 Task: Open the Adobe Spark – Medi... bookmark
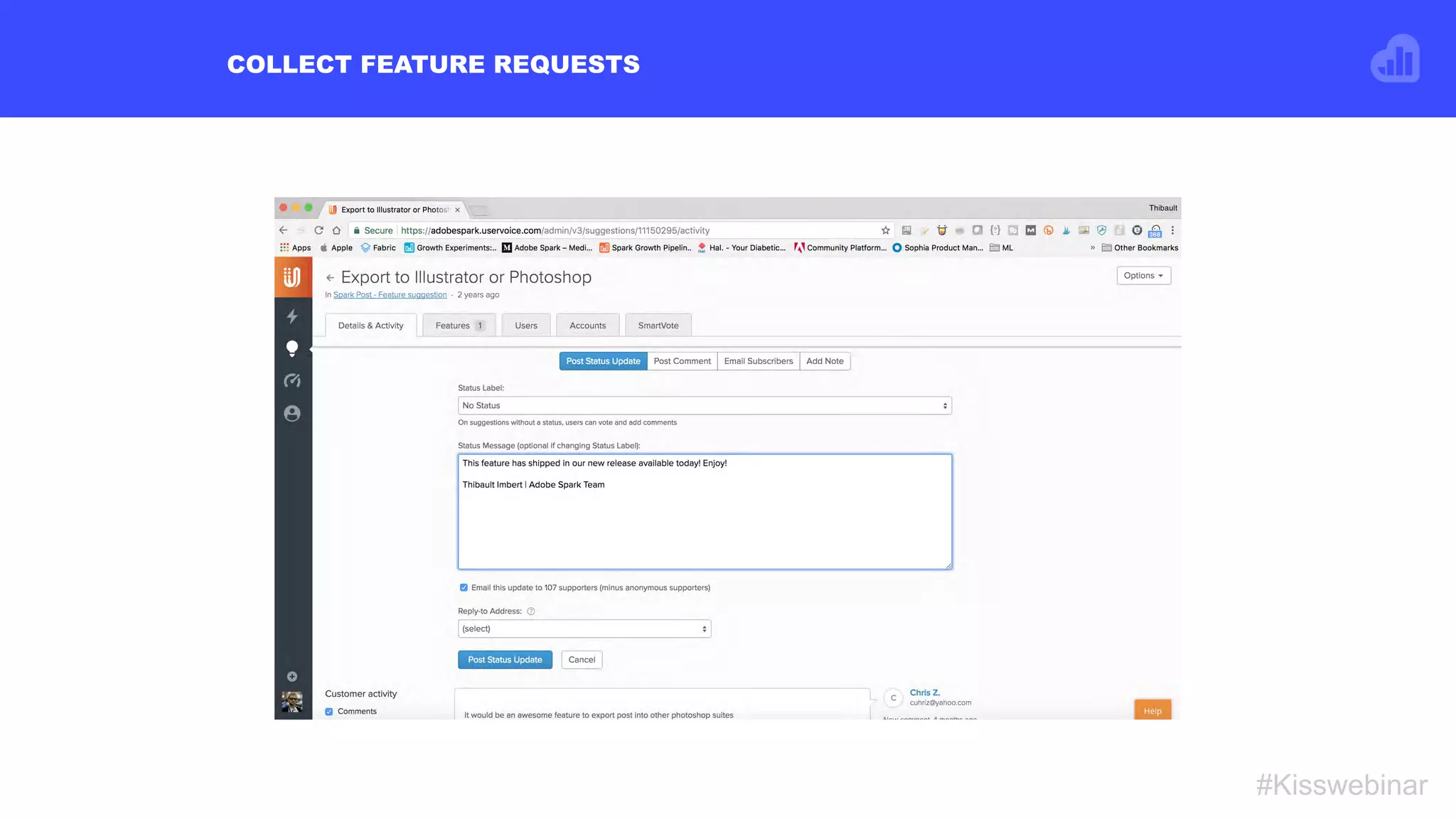[547, 248]
